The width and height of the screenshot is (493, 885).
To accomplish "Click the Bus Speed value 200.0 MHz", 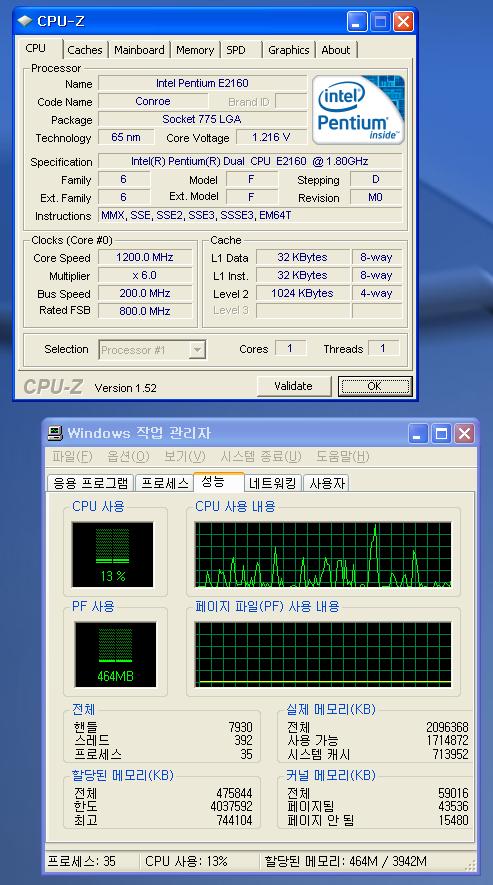I will pos(145,293).
